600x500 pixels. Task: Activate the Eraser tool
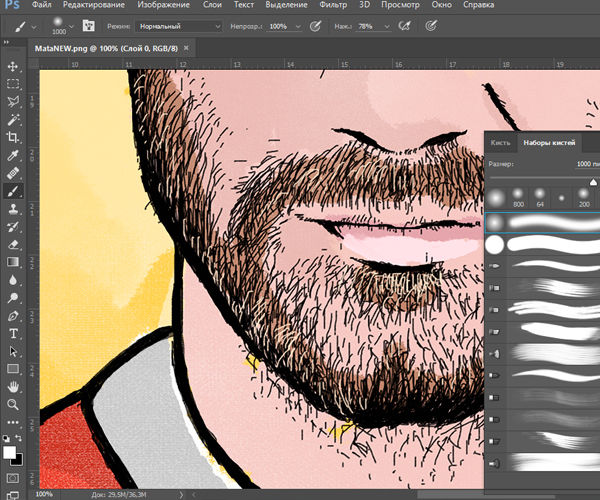(x=14, y=243)
